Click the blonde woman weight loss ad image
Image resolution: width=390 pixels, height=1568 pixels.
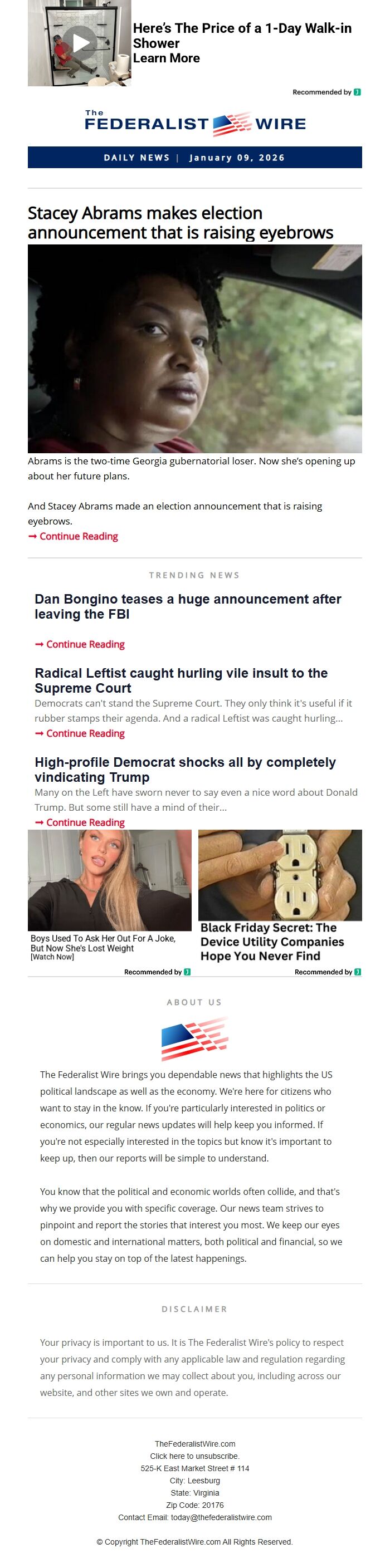[110, 880]
